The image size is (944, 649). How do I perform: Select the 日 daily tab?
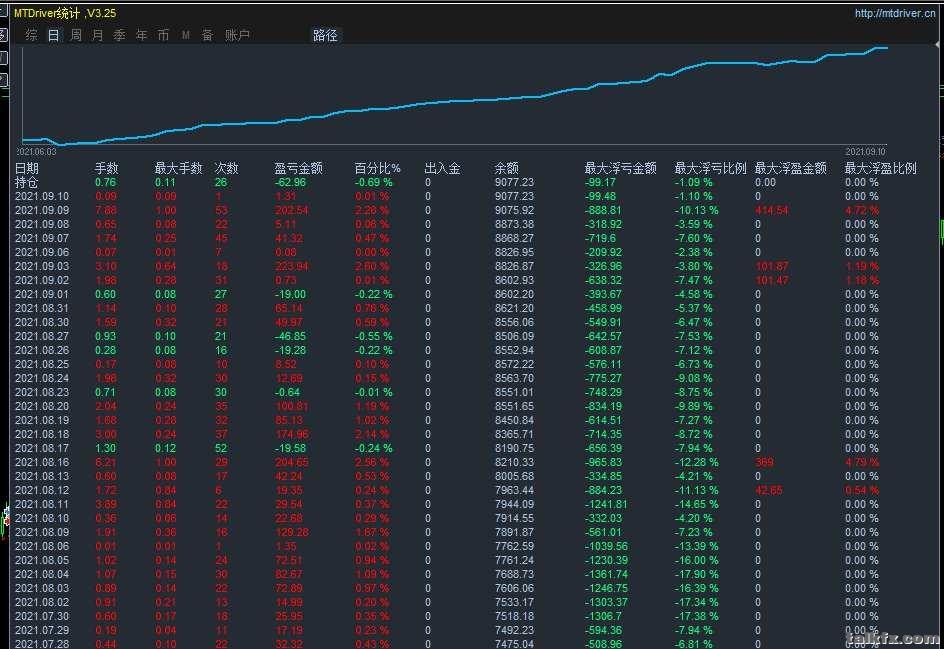click(x=54, y=36)
